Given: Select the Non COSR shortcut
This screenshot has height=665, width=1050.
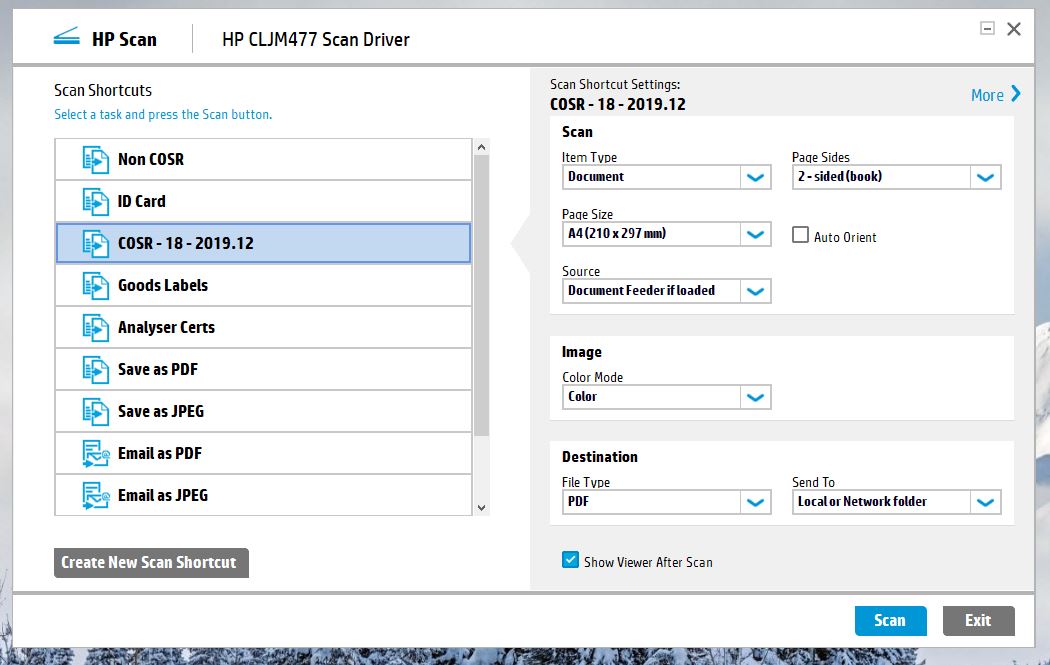Looking at the screenshot, I should click(263, 159).
